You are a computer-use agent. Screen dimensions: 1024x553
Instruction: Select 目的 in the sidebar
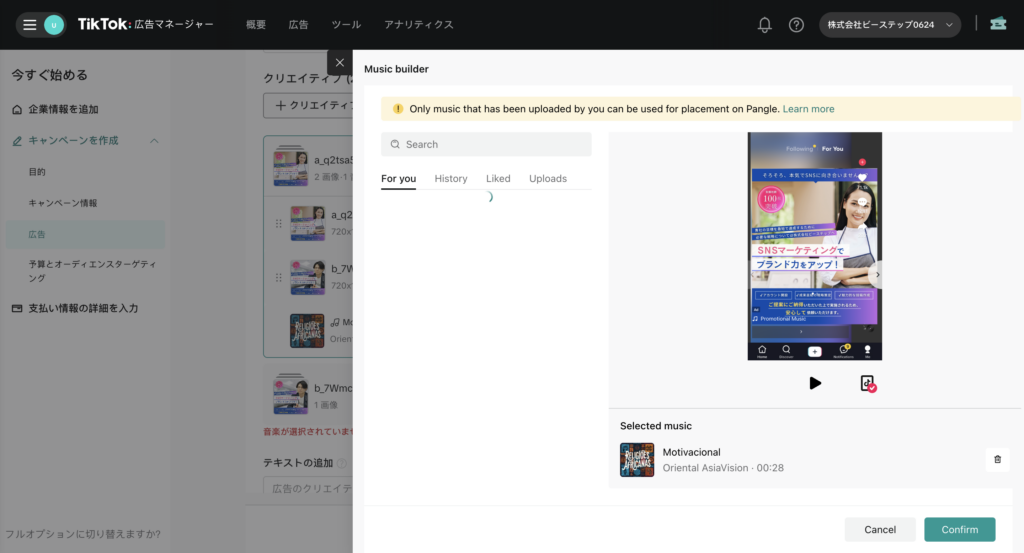click(x=37, y=172)
